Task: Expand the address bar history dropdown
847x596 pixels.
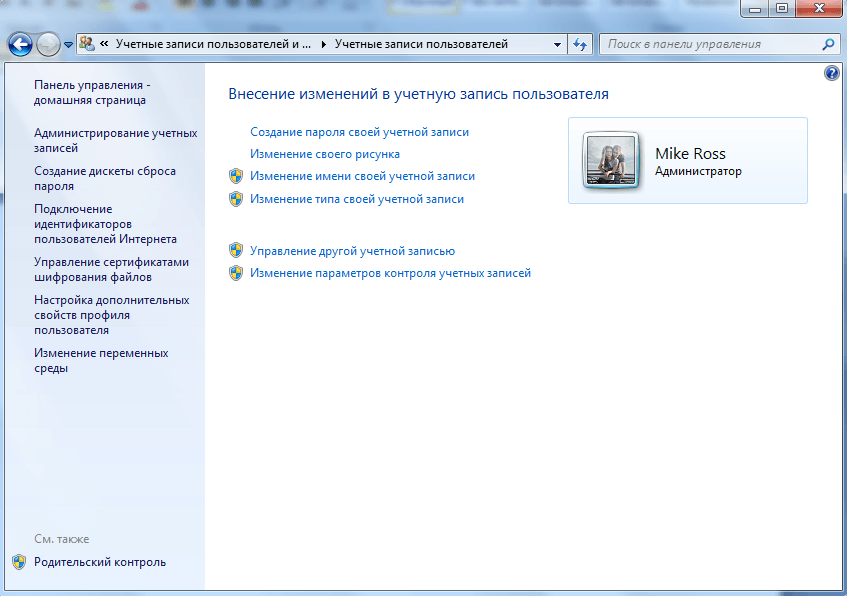Action: pos(557,45)
